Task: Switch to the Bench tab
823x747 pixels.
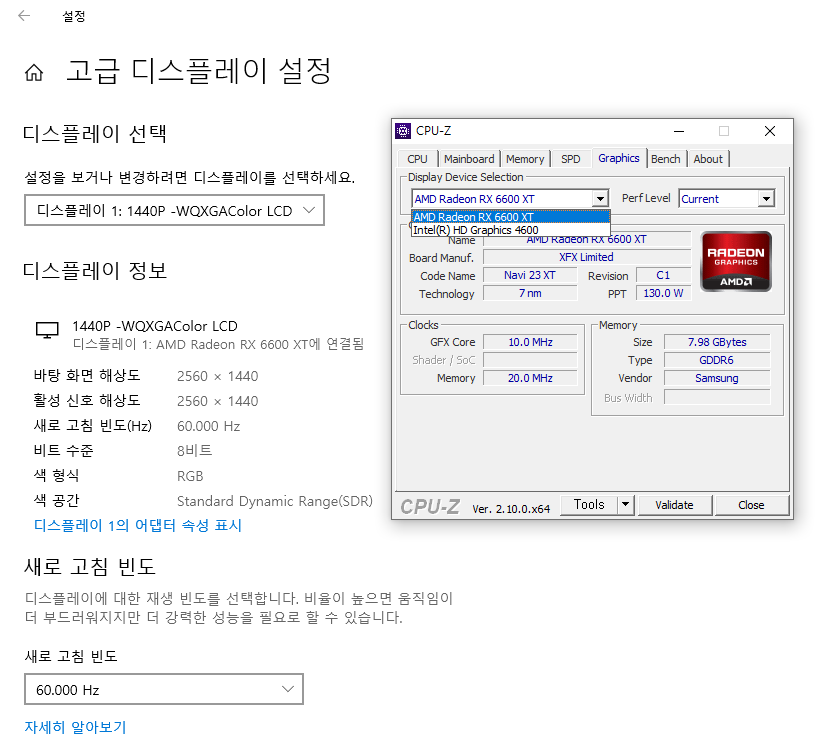Action: pyautogui.click(x=666, y=159)
